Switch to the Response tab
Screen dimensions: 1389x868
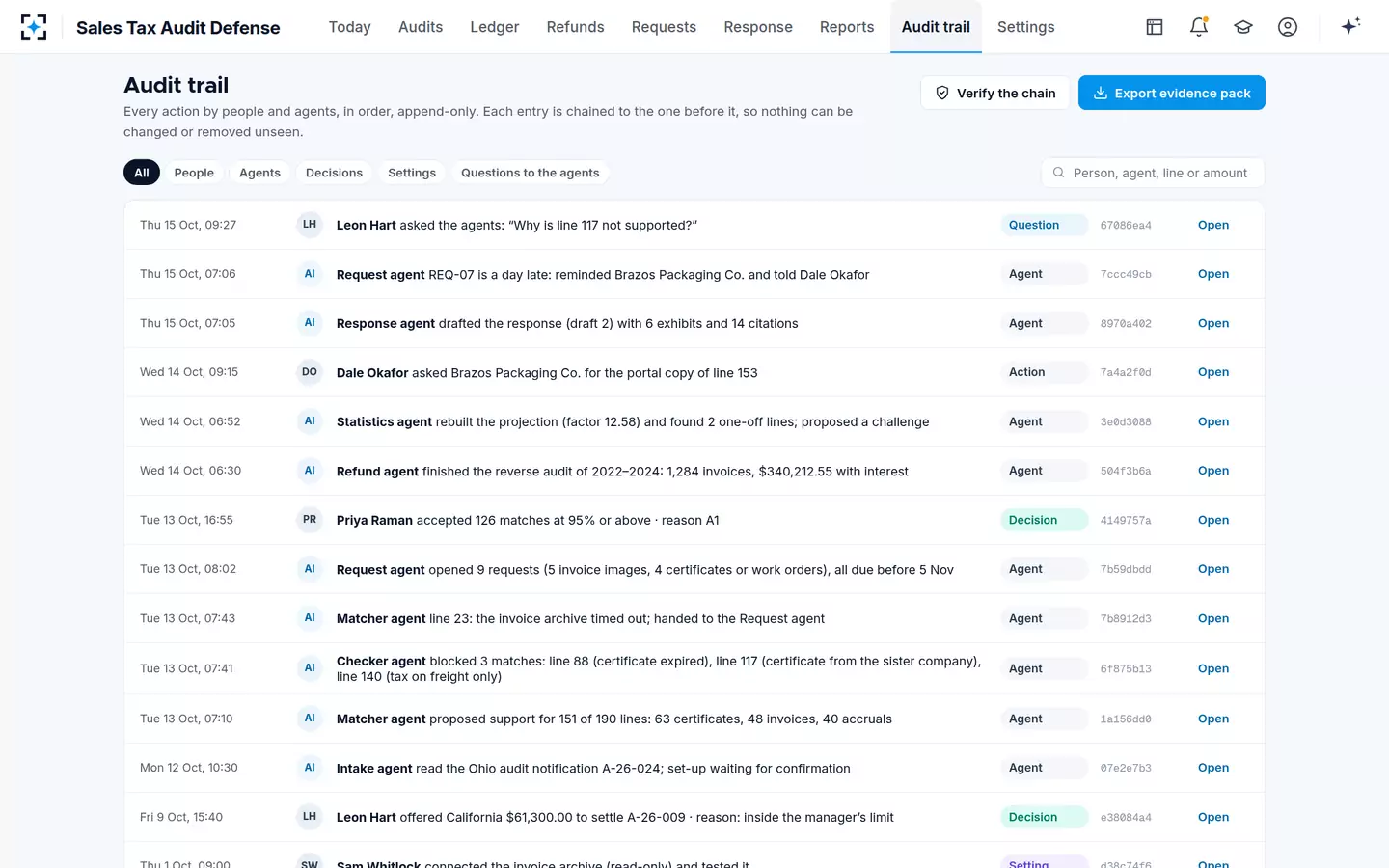point(758,27)
